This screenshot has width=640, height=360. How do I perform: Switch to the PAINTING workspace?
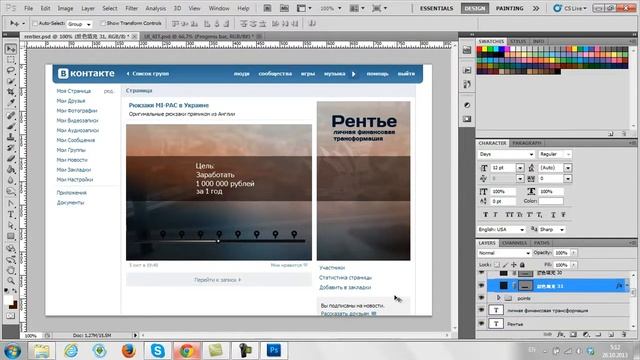509,8
